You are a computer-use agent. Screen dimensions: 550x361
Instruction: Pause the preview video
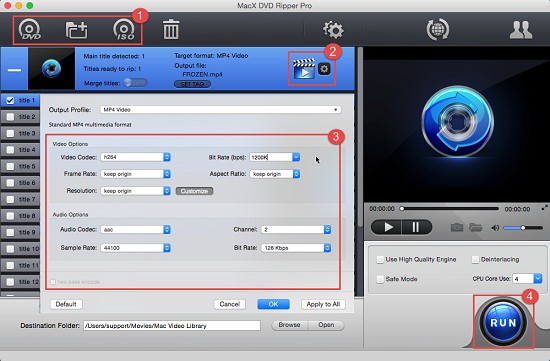(x=416, y=227)
